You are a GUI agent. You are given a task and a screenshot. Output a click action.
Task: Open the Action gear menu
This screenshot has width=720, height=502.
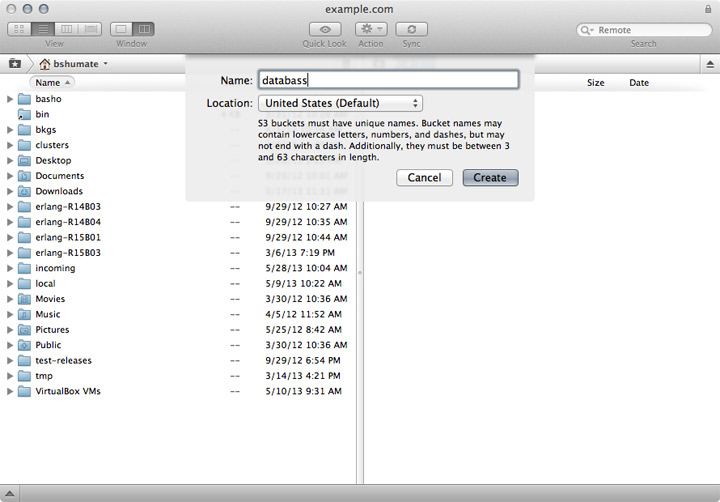[x=371, y=29]
